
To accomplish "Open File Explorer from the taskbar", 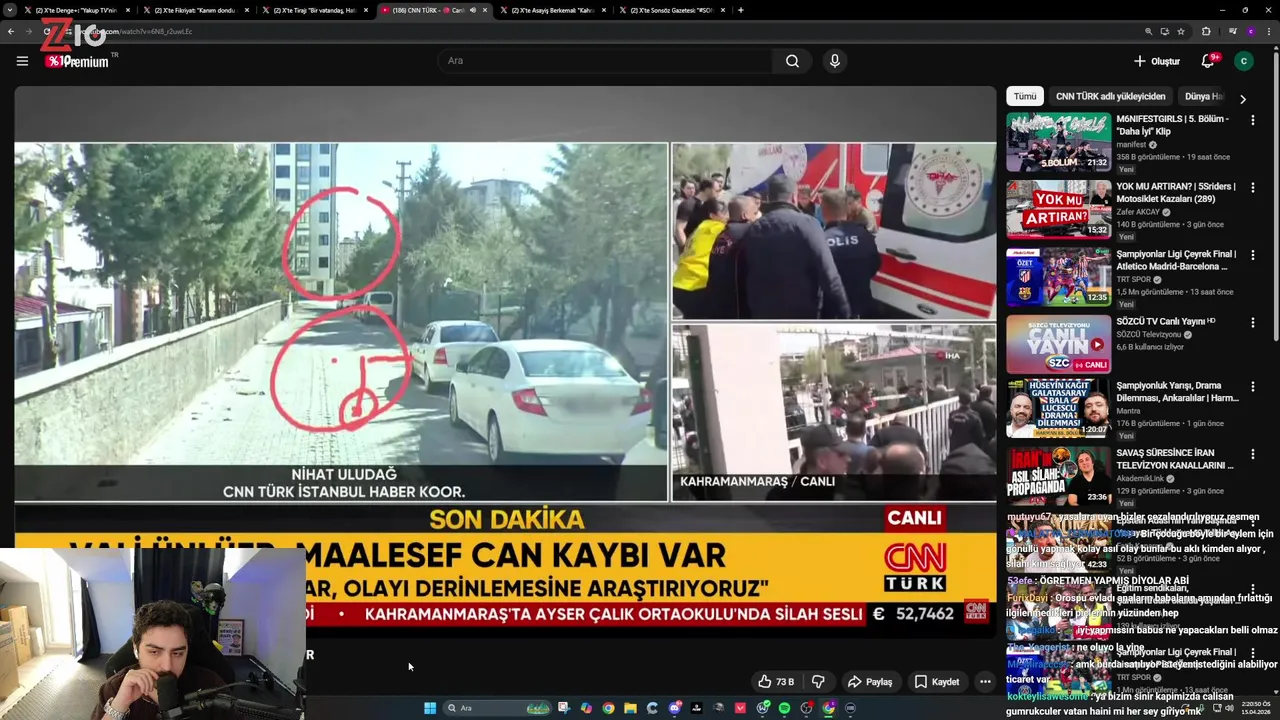I will click(x=630, y=708).
